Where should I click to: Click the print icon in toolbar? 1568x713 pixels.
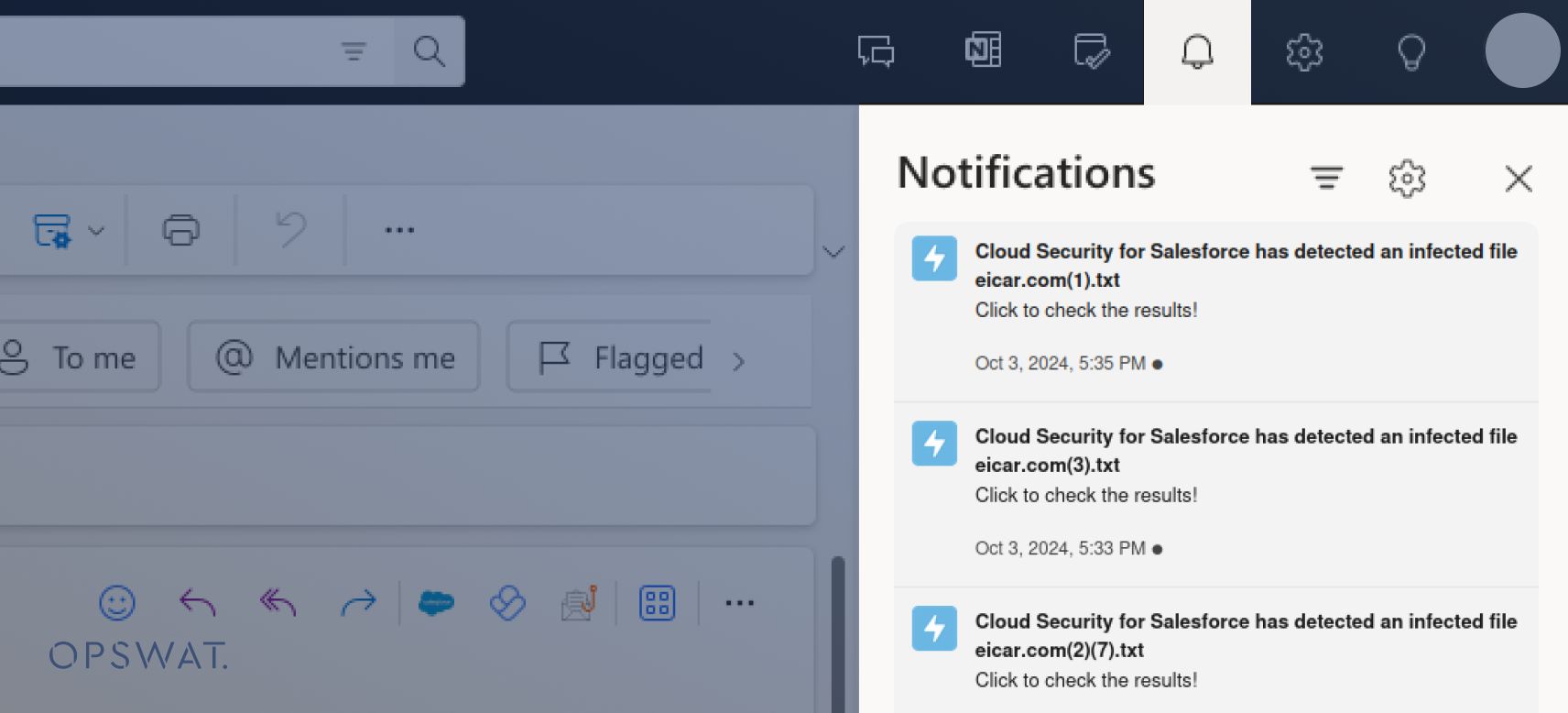point(180,230)
